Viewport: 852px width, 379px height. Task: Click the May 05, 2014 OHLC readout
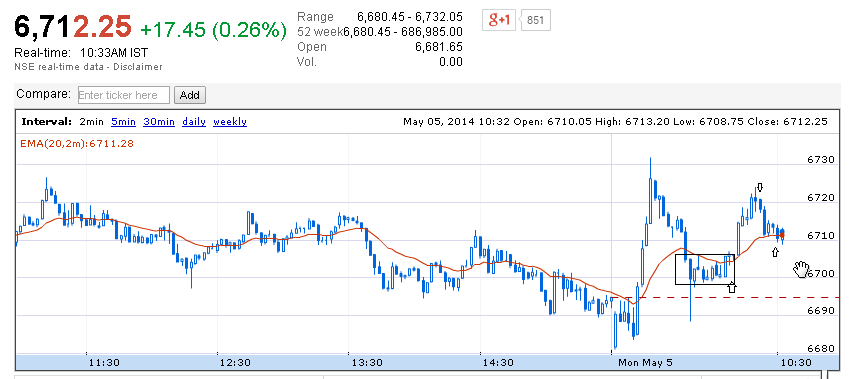click(x=615, y=122)
